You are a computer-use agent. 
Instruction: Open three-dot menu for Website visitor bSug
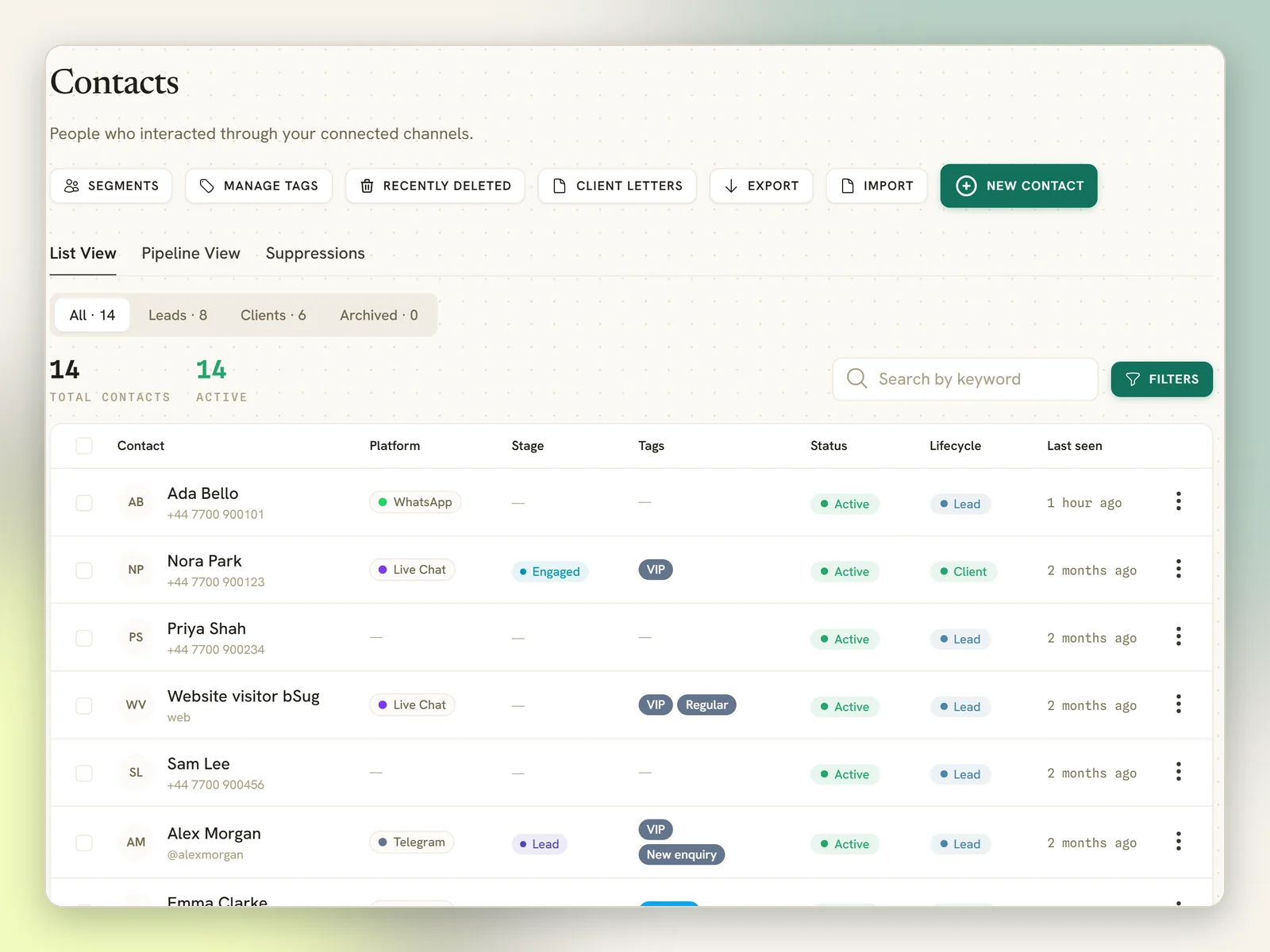(1179, 704)
